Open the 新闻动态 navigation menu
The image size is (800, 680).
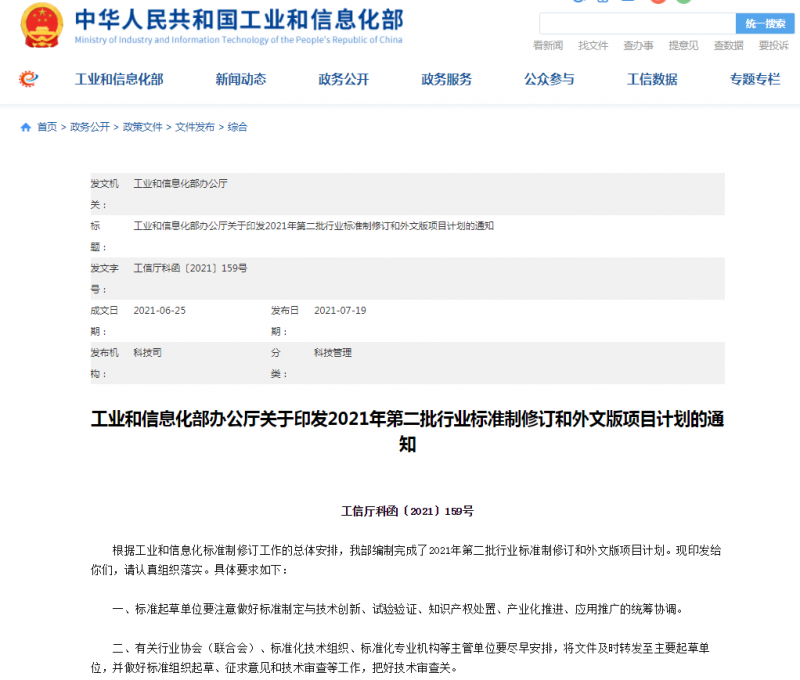point(241,79)
